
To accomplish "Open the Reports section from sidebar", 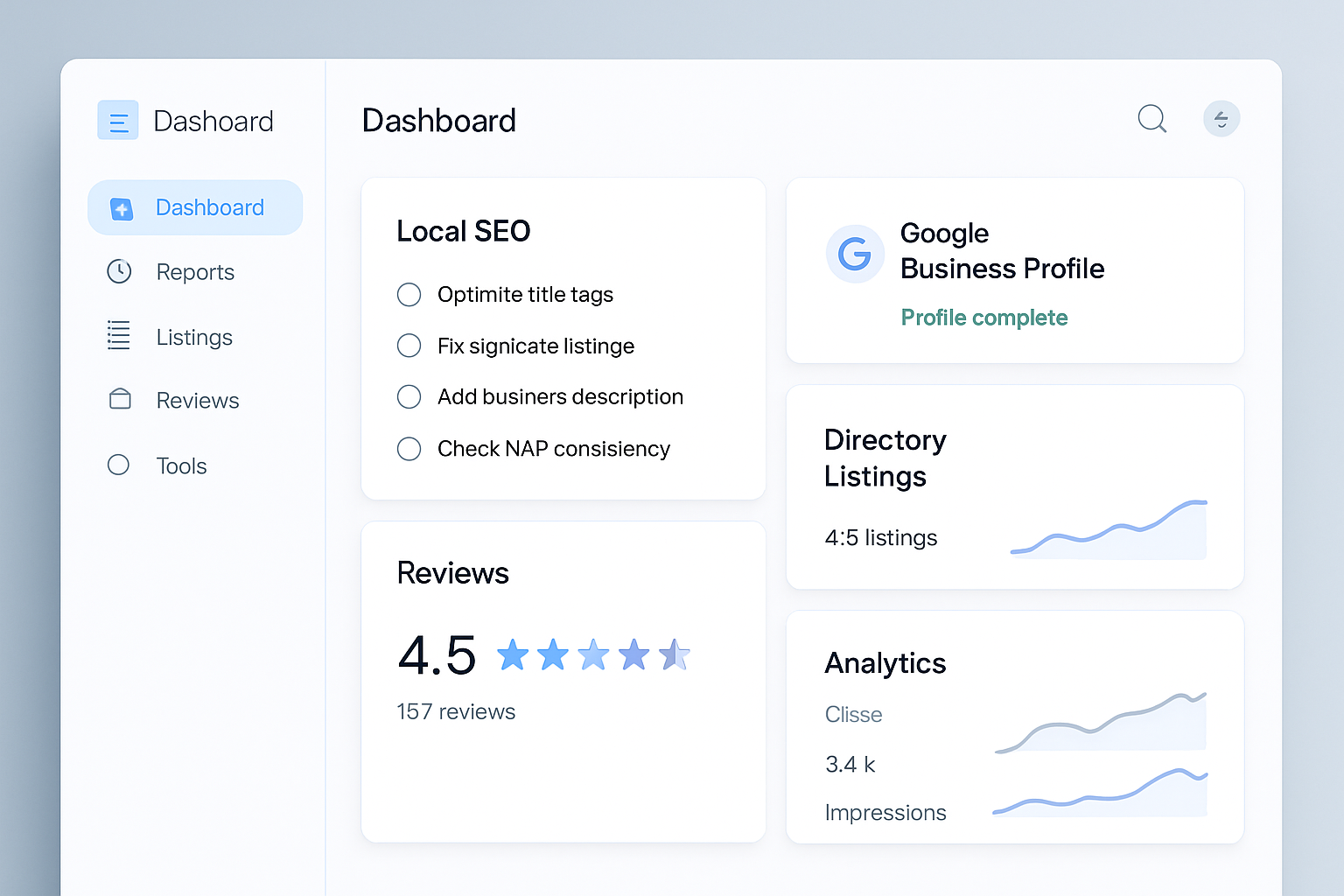I will click(195, 271).
